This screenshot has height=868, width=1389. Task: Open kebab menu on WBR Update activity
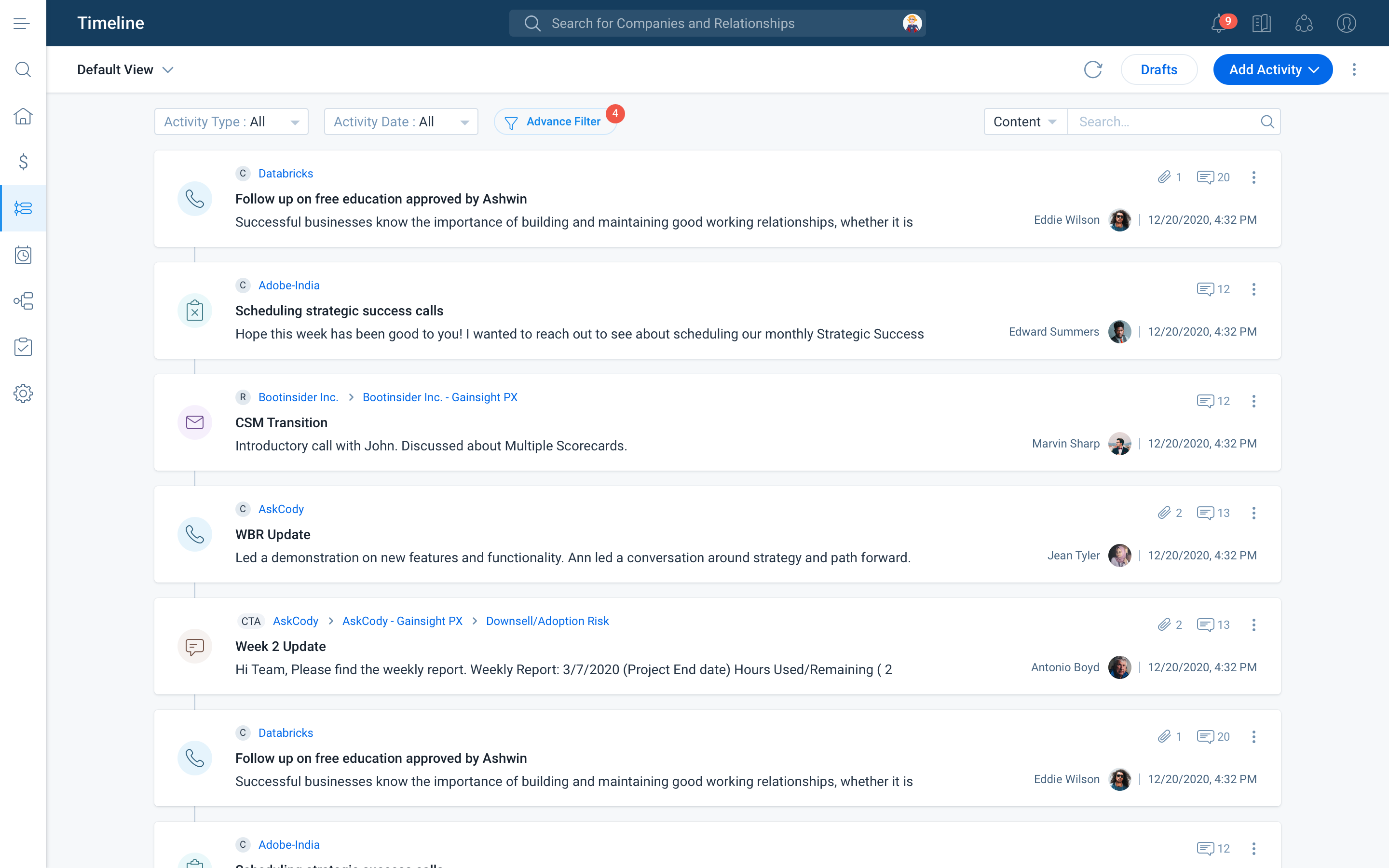[1253, 513]
